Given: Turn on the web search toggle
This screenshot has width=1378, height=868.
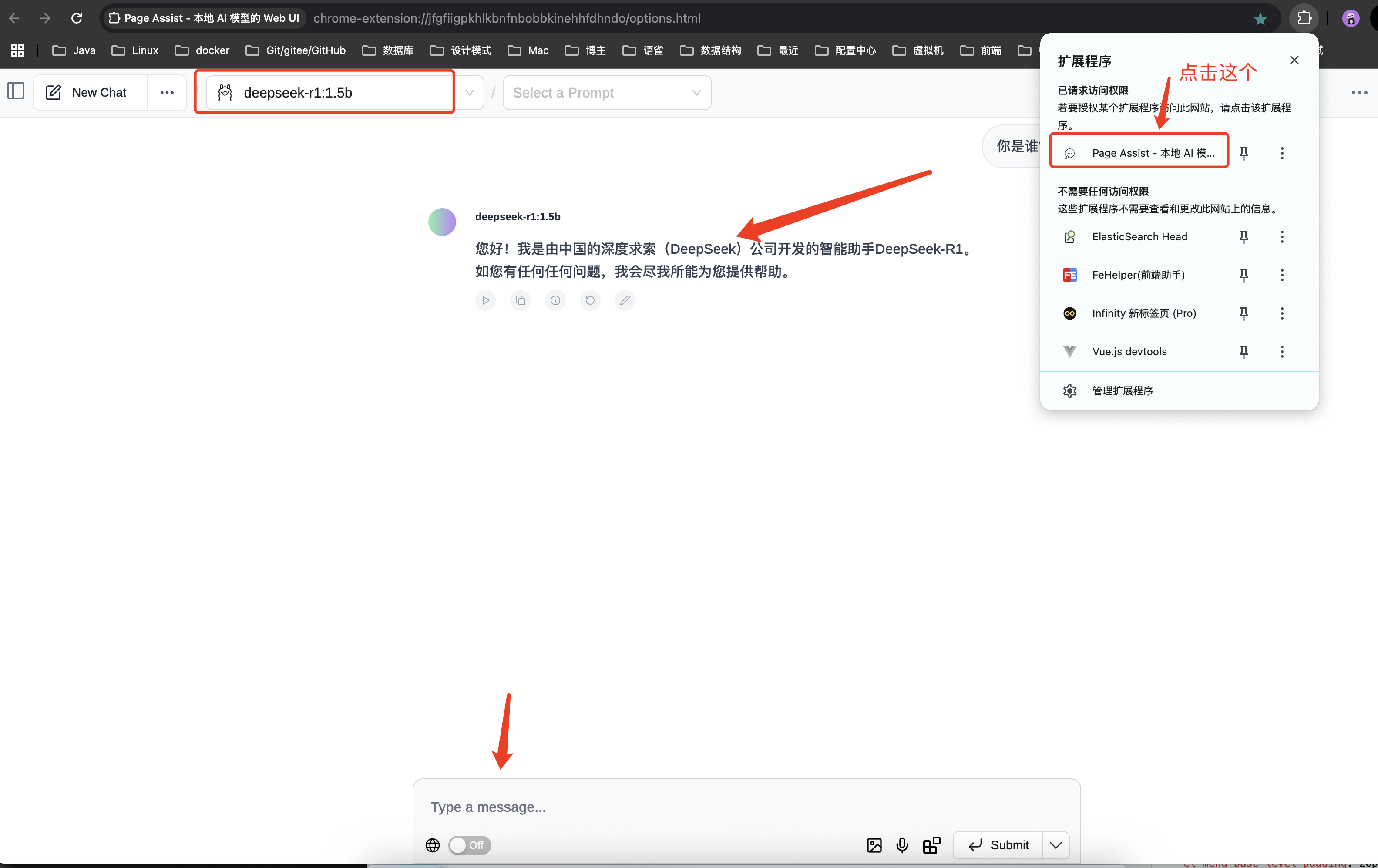Looking at the screenshot, I should [469, 845].
